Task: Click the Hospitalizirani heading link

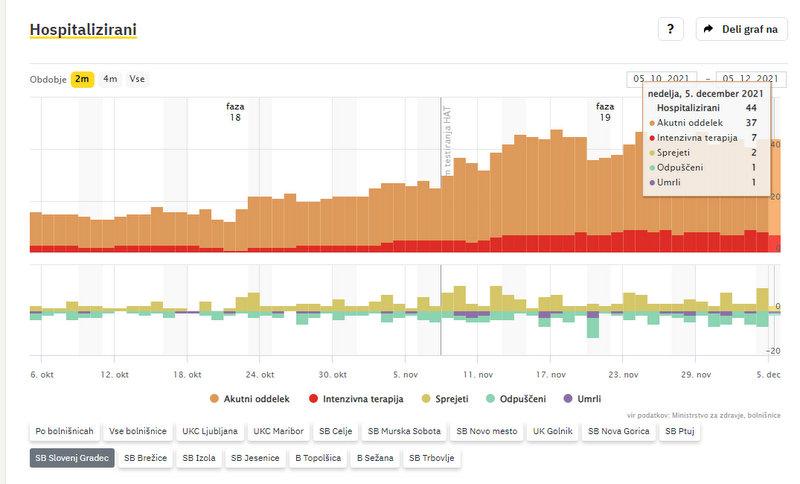Action: click(x=83, y=30)
